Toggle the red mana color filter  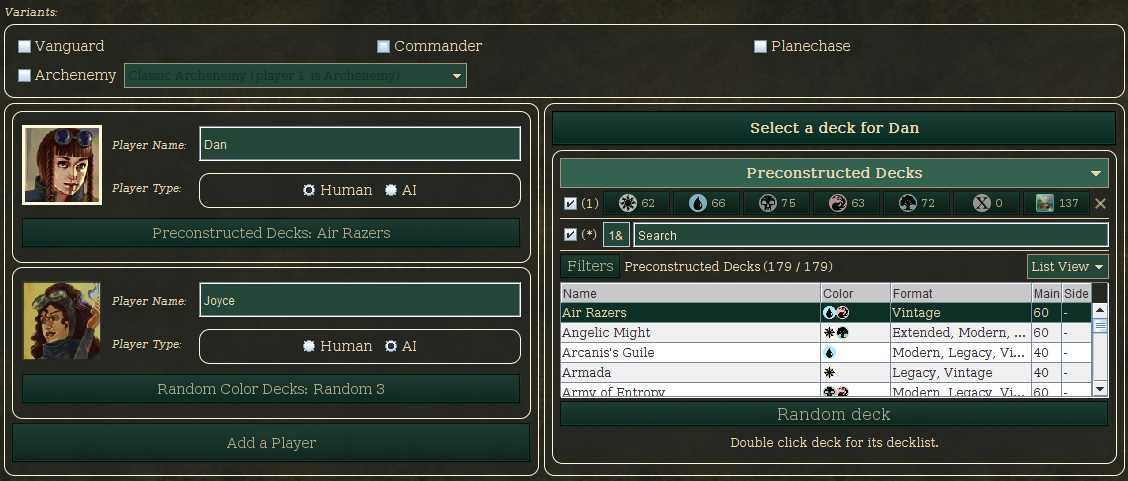[846, 203]
